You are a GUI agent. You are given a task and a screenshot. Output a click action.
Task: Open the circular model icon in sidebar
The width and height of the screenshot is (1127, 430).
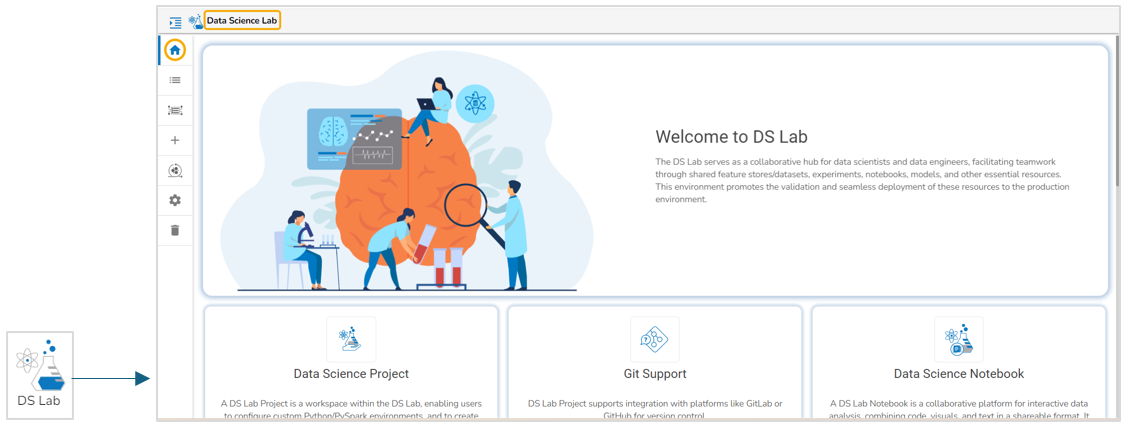coord(175,170)
